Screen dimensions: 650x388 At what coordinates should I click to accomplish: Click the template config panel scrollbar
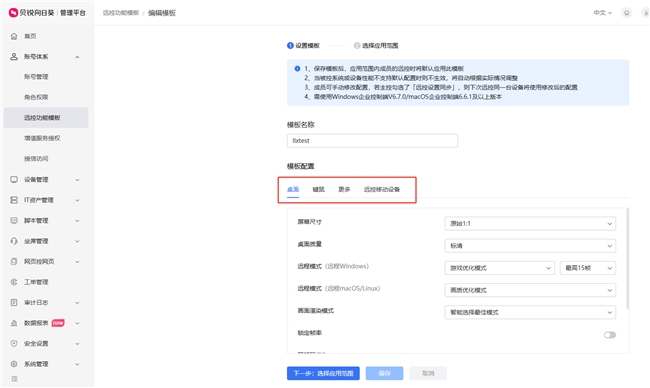[628, 259]
